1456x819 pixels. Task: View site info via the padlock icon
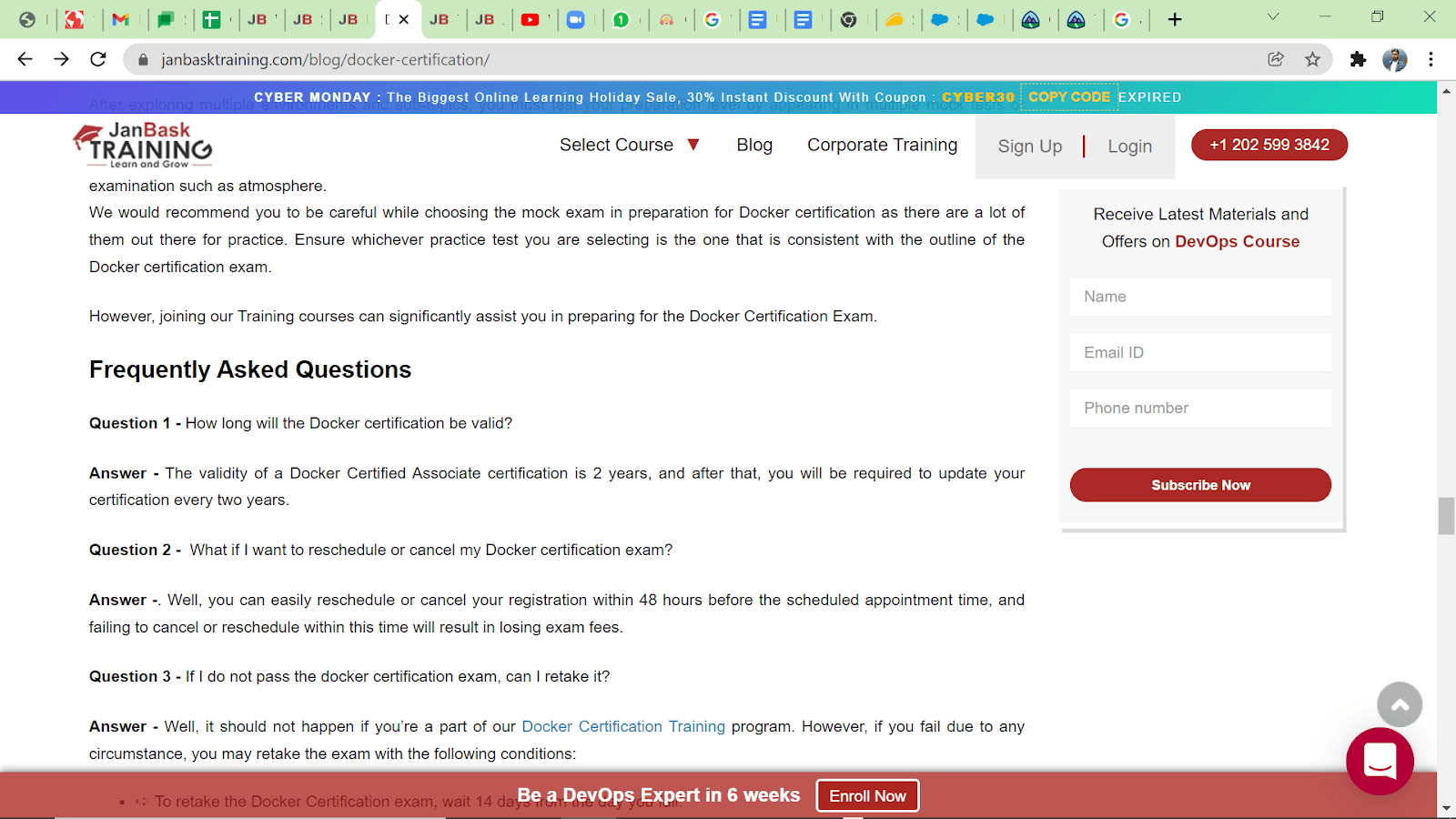coord(143,60)
